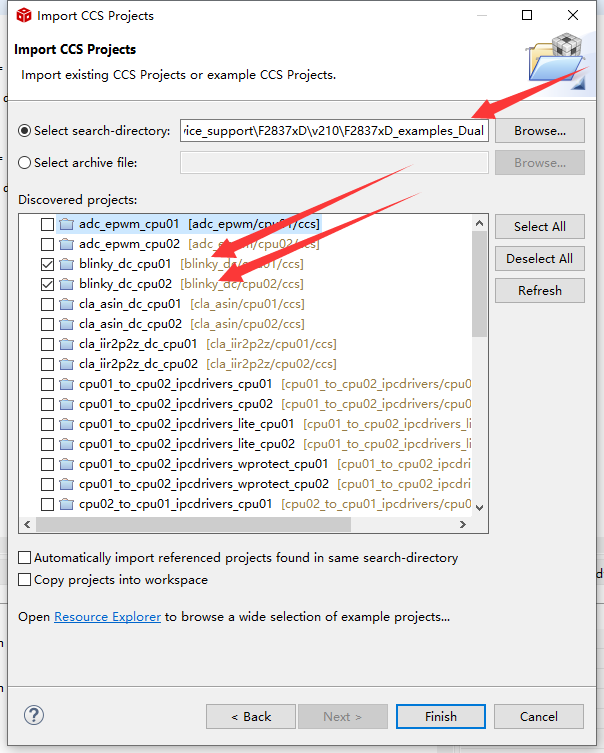Click folder icon of cpu01_to_cpu02_ipcdrivers_wprotect_cpu02
The width and height of the screenshot is (604, 753).
point(66,484)
